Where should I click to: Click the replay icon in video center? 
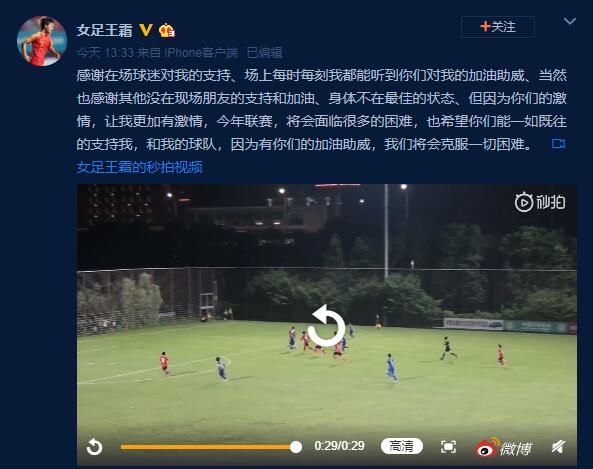coord(326,326)
